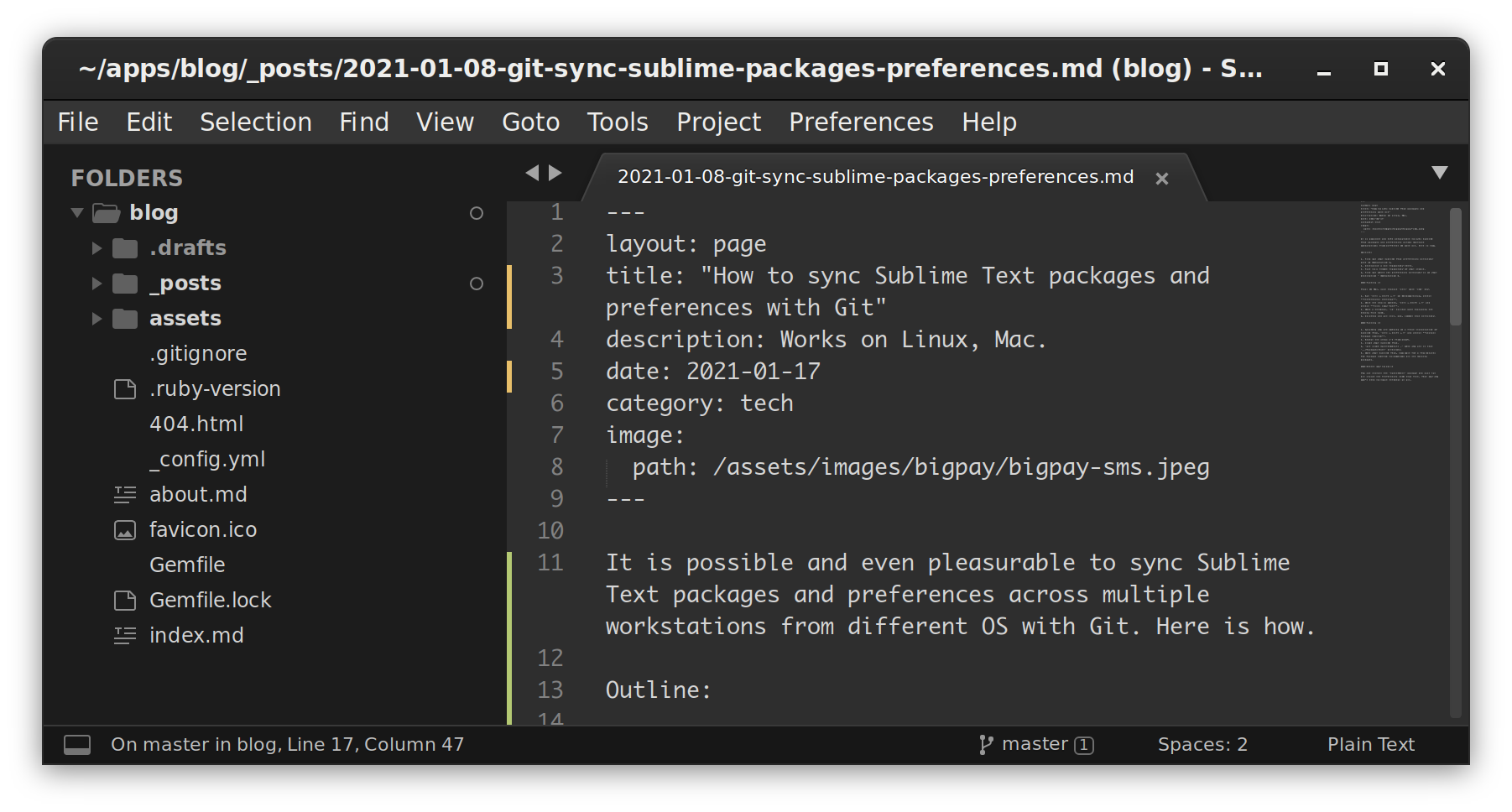Open the Preferences menu
The width and height of the screenshot is (1512, 812).
pyautogui.click(x=861, y=122)
